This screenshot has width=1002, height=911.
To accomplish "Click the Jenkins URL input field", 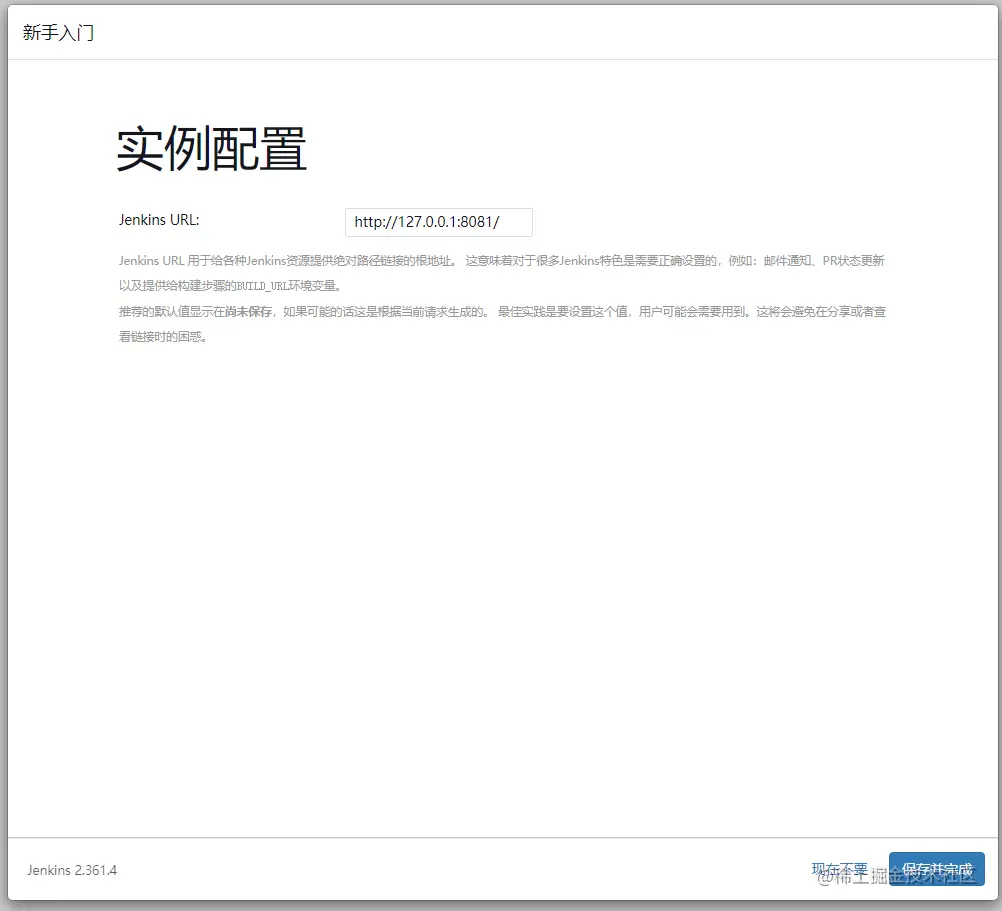I will pos(438,222).
